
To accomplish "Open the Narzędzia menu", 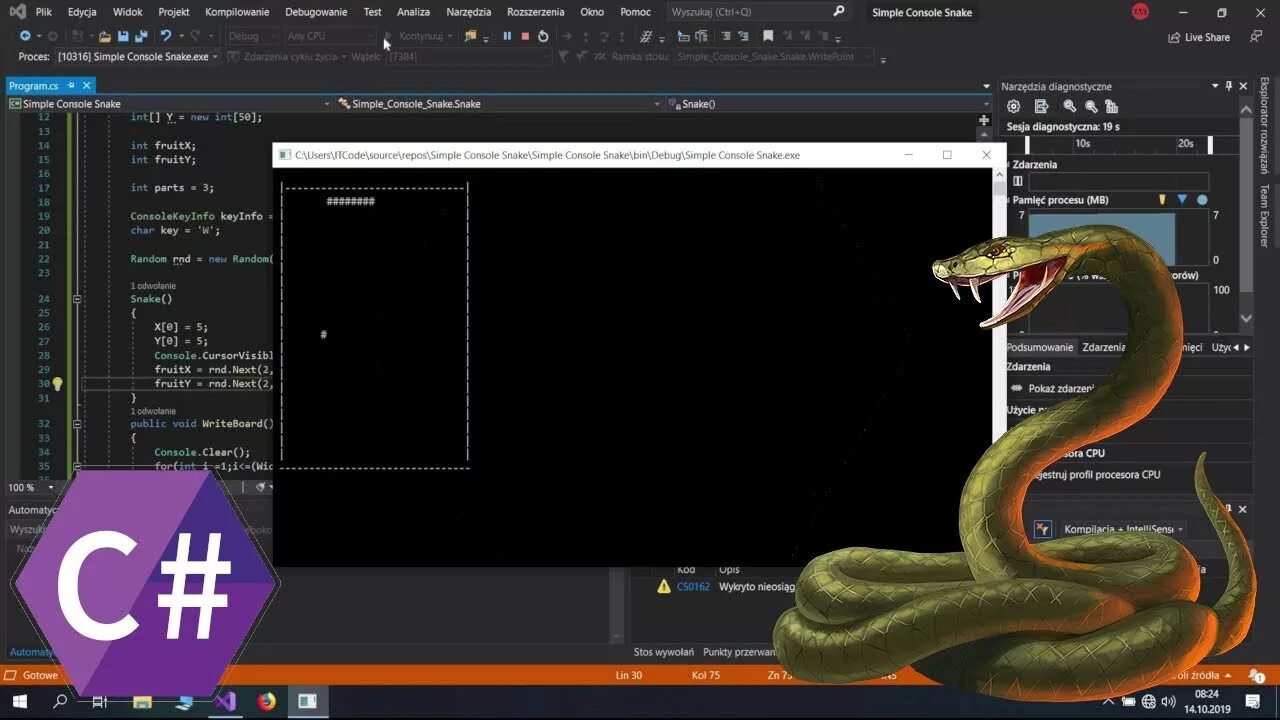I will [469, 12].
